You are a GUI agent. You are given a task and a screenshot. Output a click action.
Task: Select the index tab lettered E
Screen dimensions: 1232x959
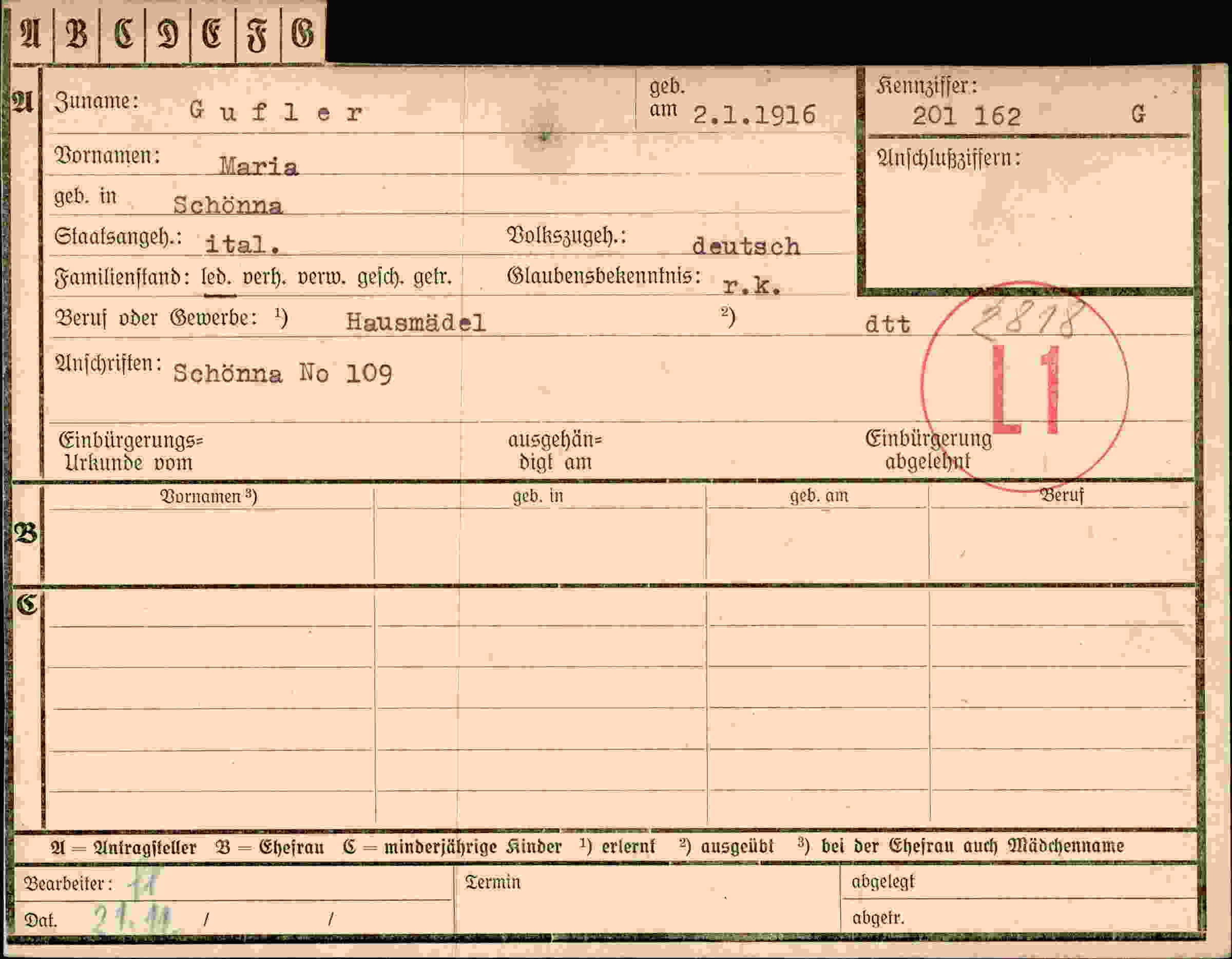[213, 33]
